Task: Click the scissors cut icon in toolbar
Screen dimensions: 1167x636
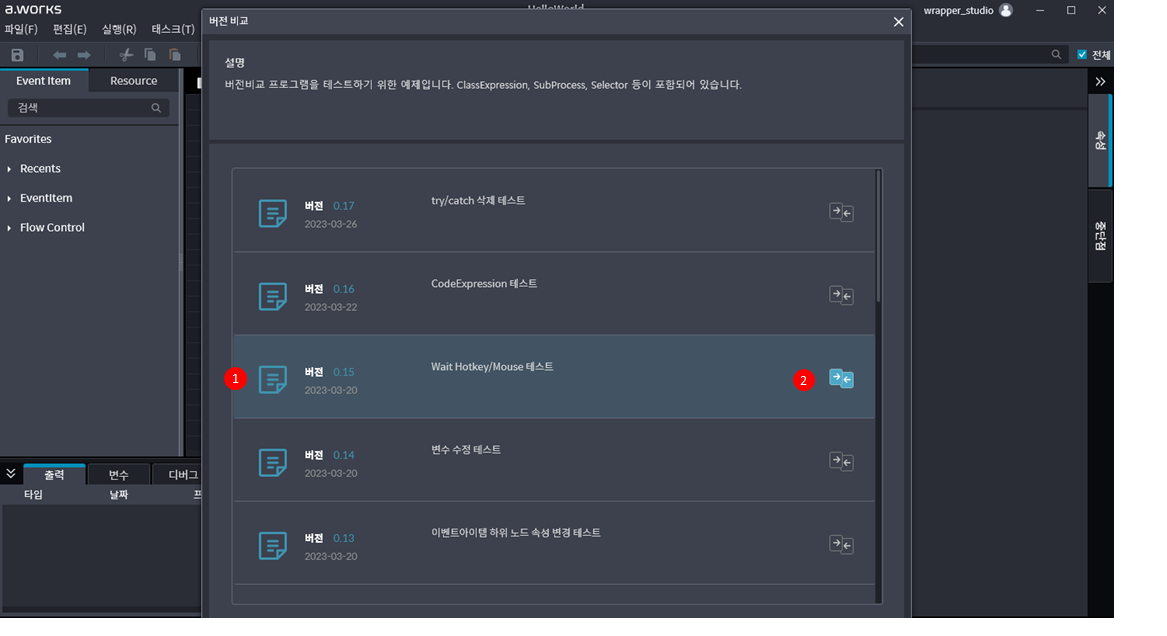Action: click(126, 55)
